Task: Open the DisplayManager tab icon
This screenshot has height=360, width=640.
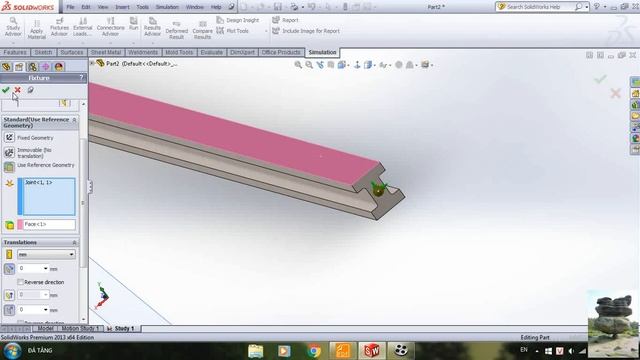Action: point(59,67)
